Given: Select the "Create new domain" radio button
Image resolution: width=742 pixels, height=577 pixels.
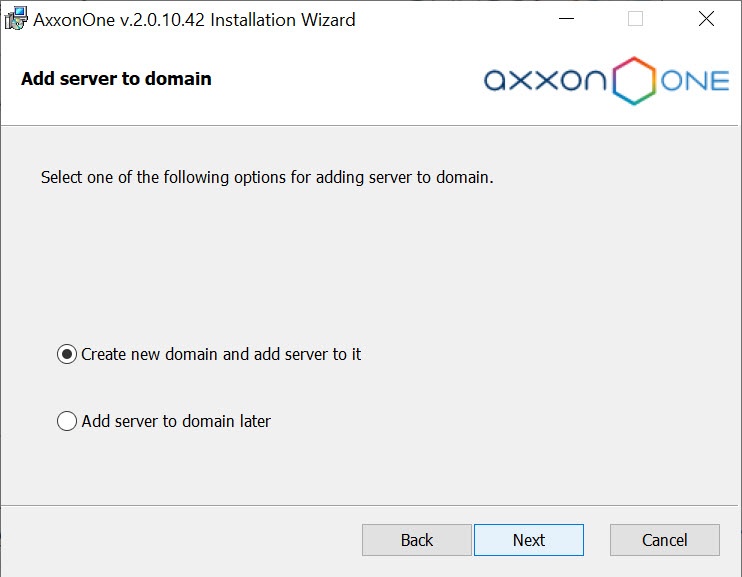Looking at the screenshot, I should coord(67,354).
